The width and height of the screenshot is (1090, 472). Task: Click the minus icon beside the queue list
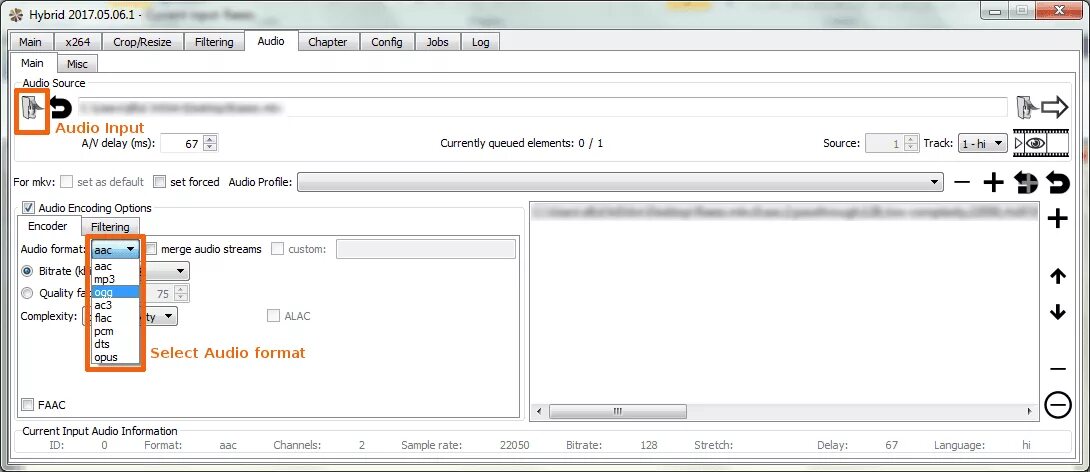pyautogui.click(x=1057, y=369)
